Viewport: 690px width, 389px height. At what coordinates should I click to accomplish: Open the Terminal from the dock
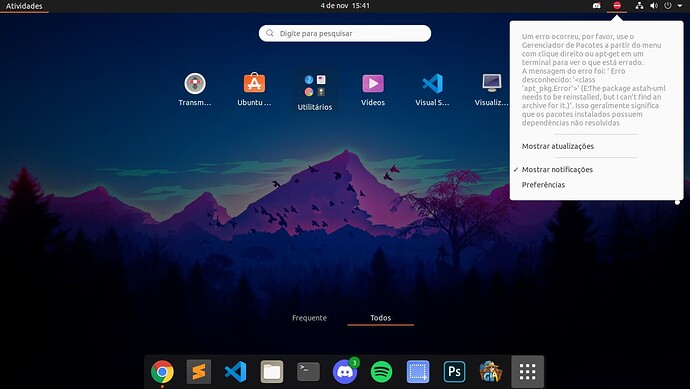pyautogui.click(x=308, y=372)
